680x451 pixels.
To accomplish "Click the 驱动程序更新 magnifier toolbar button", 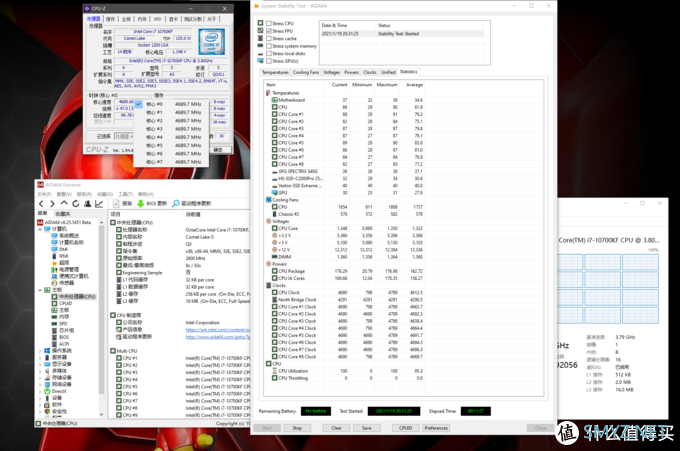I will pyautogui.click(x=191, y=203).
